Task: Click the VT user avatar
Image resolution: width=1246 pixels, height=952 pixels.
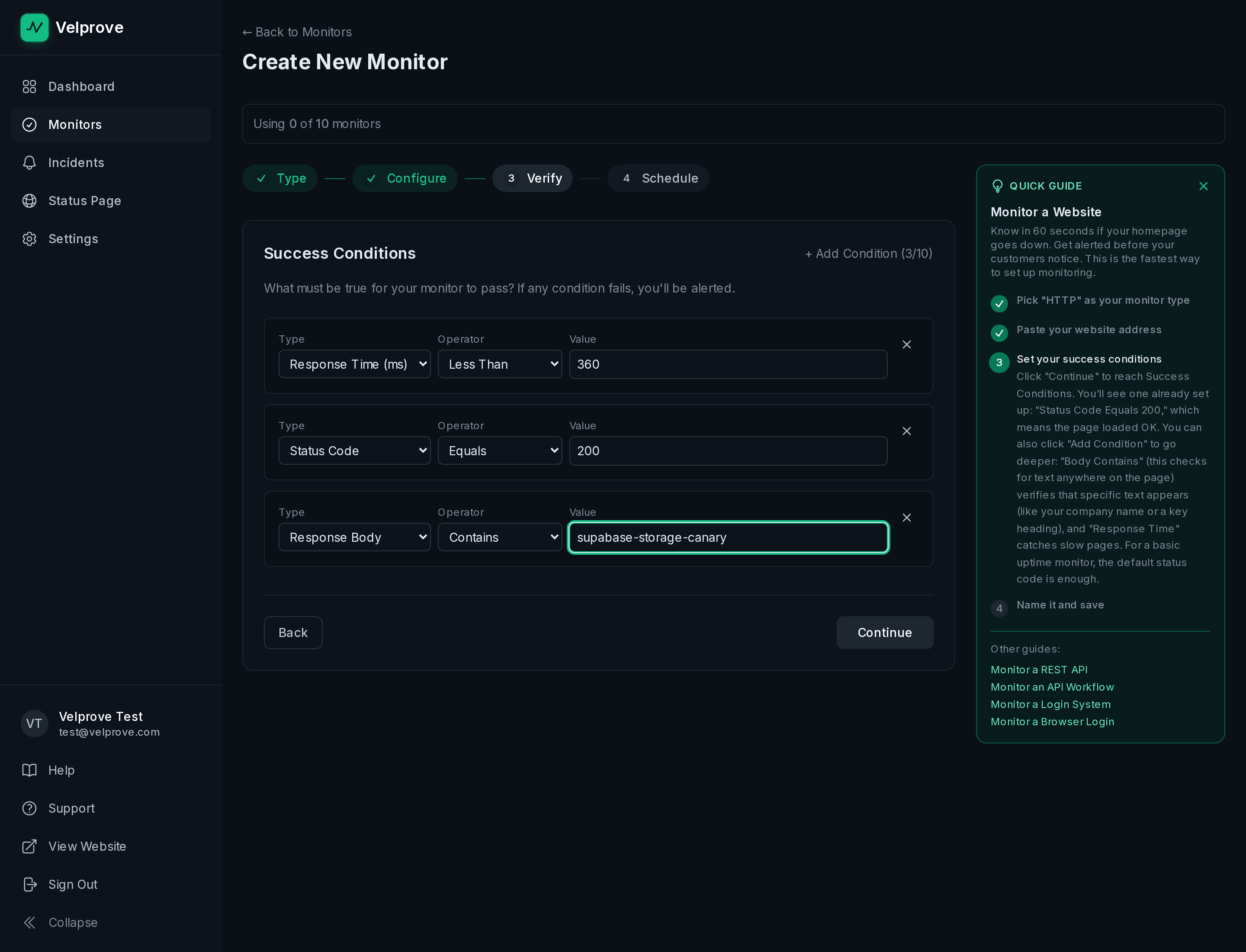Action: point(35,723)
